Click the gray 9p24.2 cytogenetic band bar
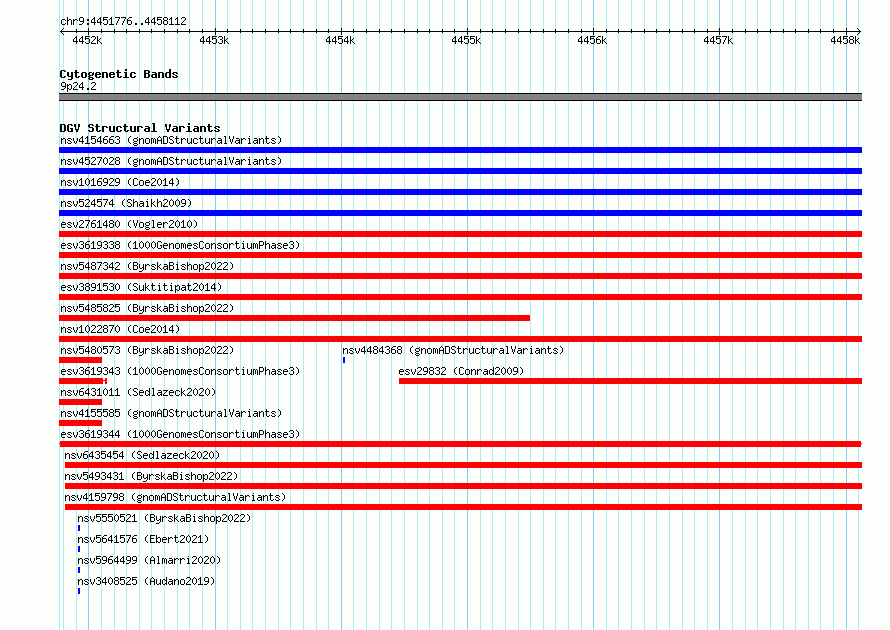Screen dimensions: 890x630 pyautogui.click(x=460, y=97)
